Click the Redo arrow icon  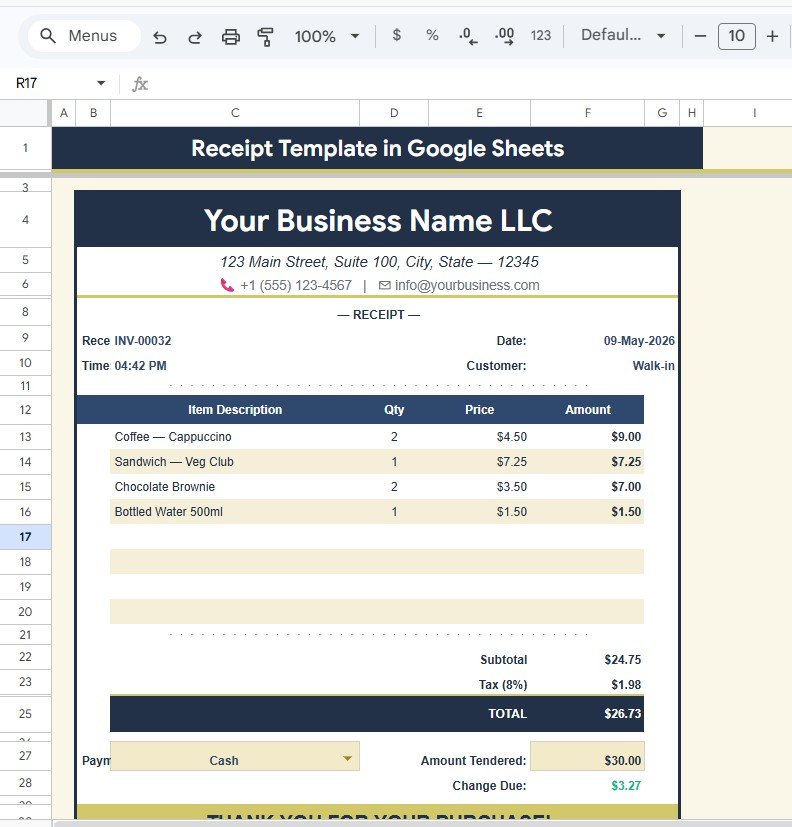(195, 37)
